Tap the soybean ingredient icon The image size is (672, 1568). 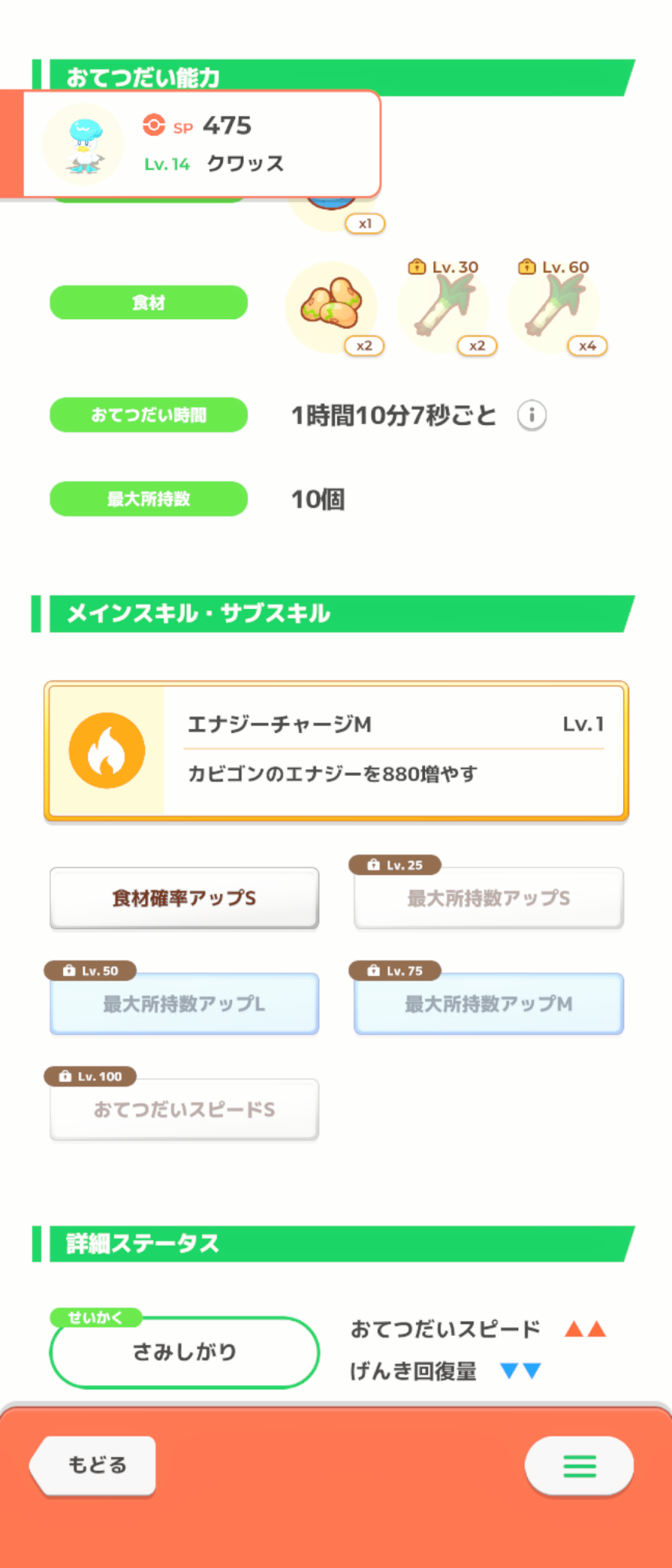tap(332, 307)
